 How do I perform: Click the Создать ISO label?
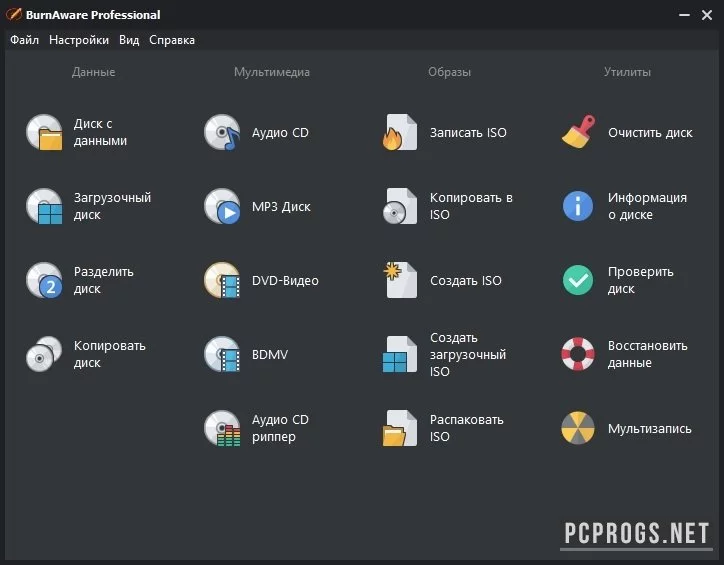(x=465, y=281)
